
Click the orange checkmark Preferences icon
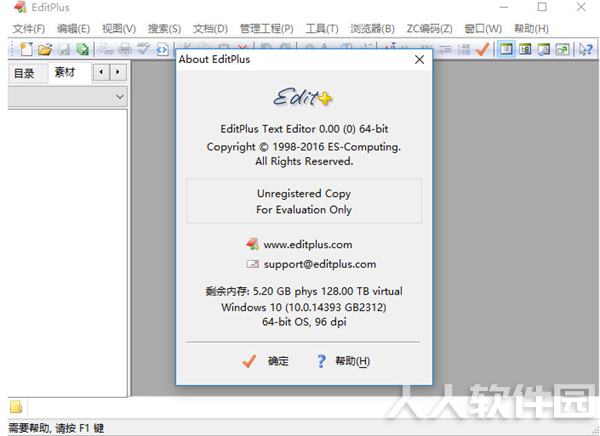pos(483,49)
